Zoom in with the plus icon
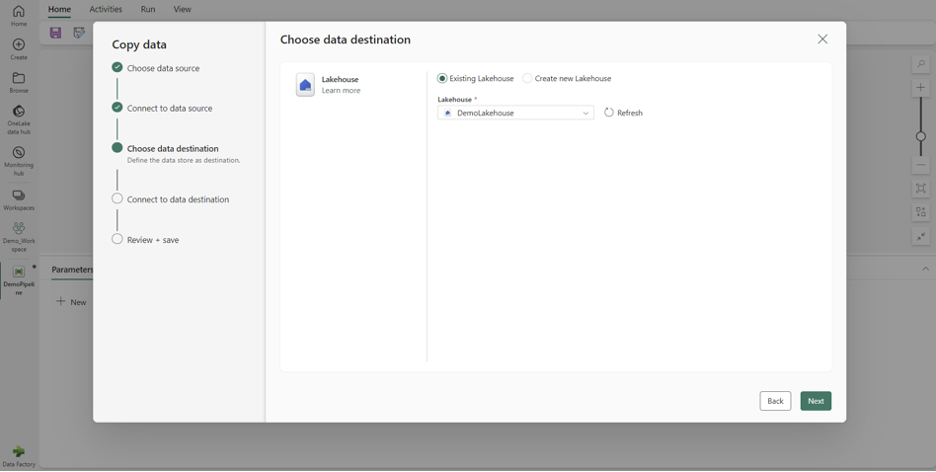 tap(921, 88)
